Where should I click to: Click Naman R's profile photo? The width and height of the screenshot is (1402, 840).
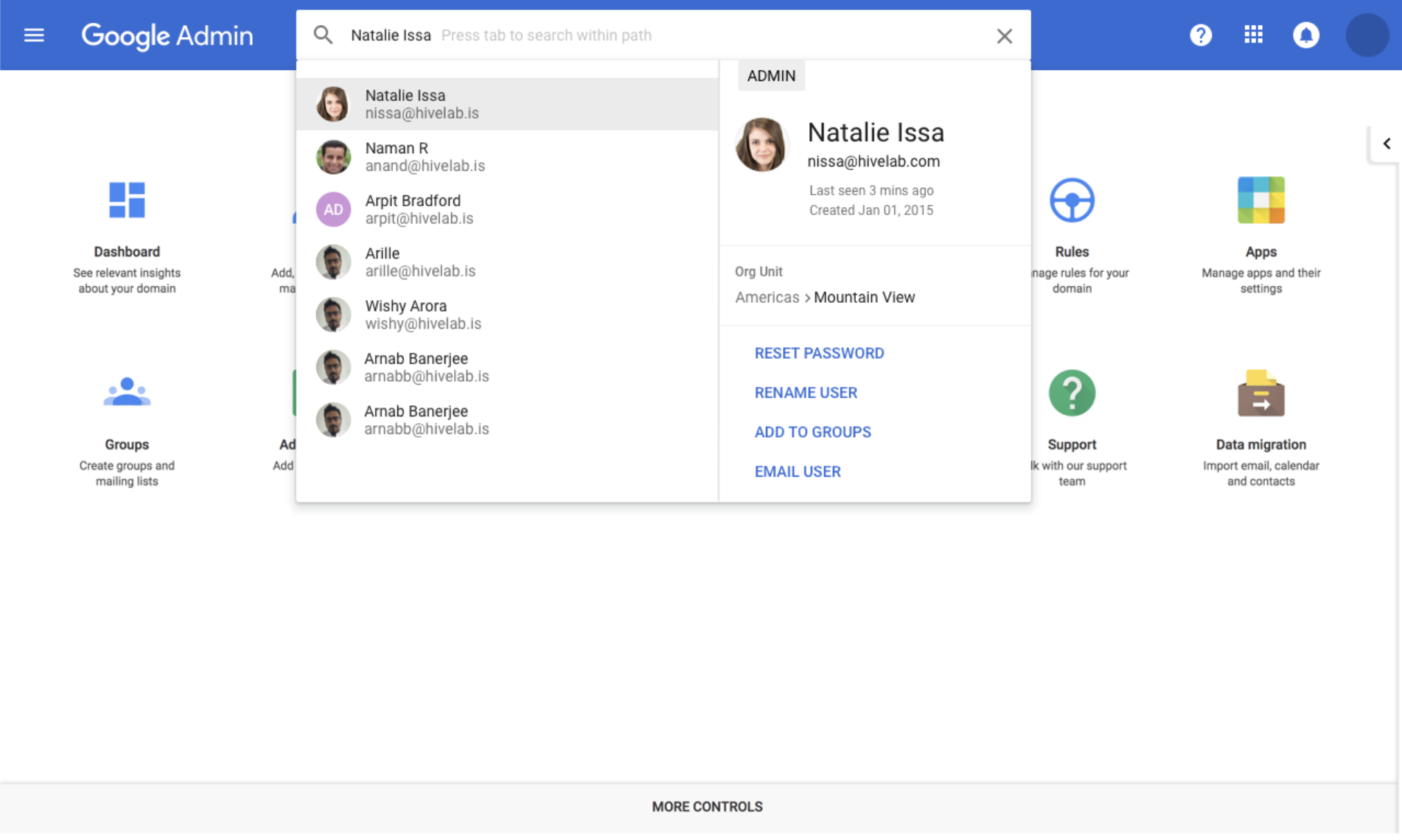point(333,157)
